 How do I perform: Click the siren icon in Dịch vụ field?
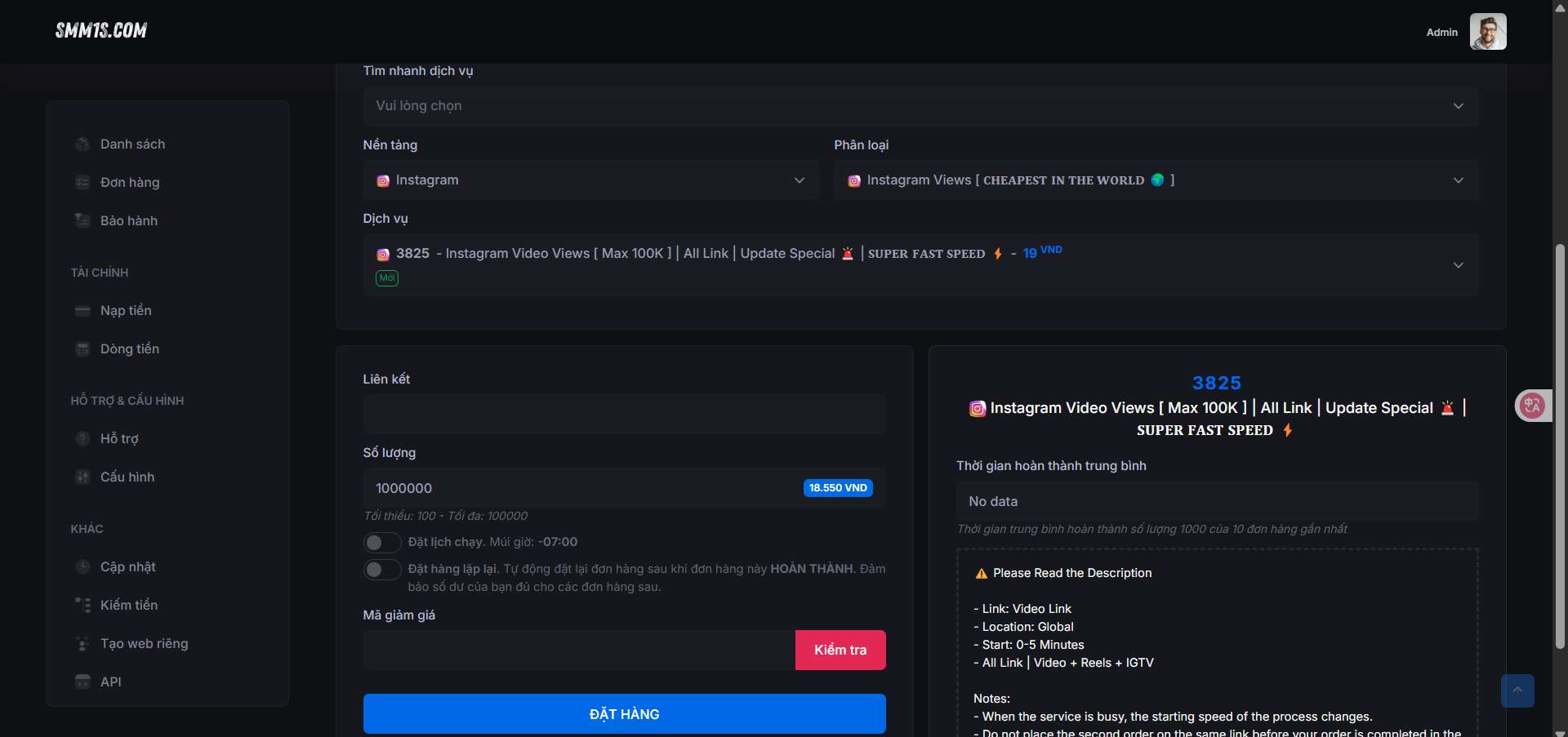tap(848, 254)
